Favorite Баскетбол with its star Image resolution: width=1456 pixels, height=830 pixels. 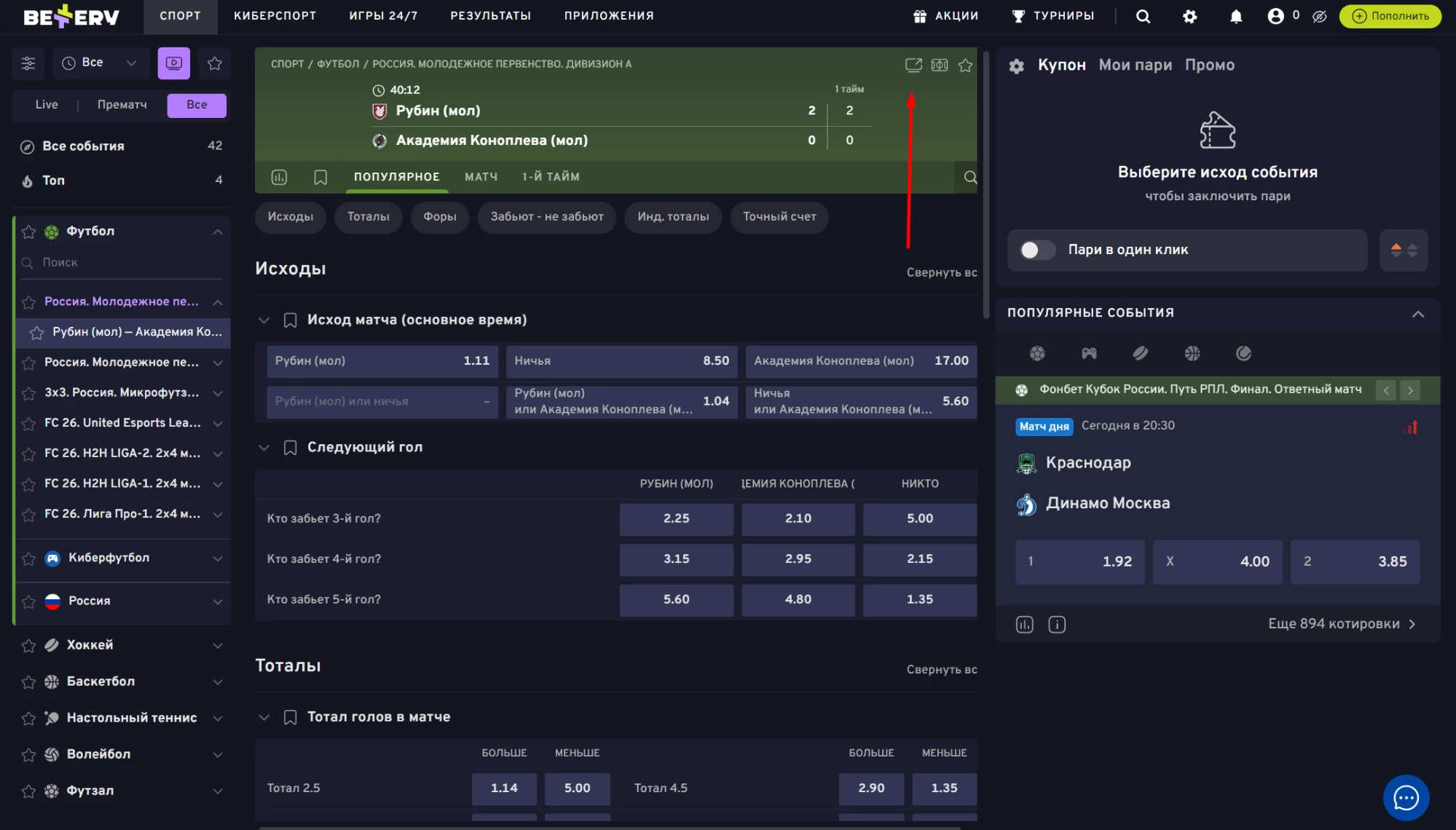(x=28, y=681)
